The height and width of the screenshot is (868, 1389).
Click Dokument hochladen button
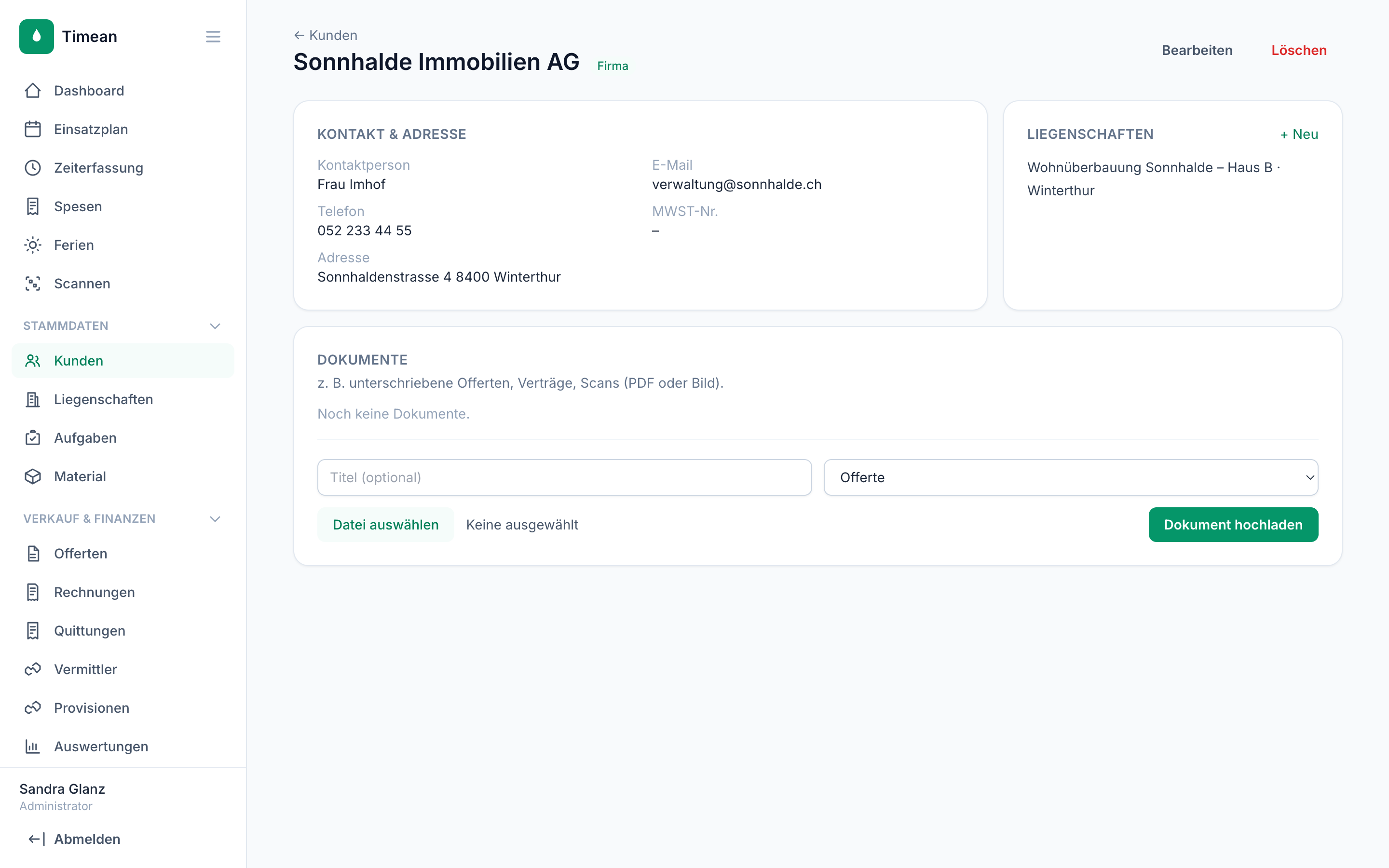point(1233,525)
